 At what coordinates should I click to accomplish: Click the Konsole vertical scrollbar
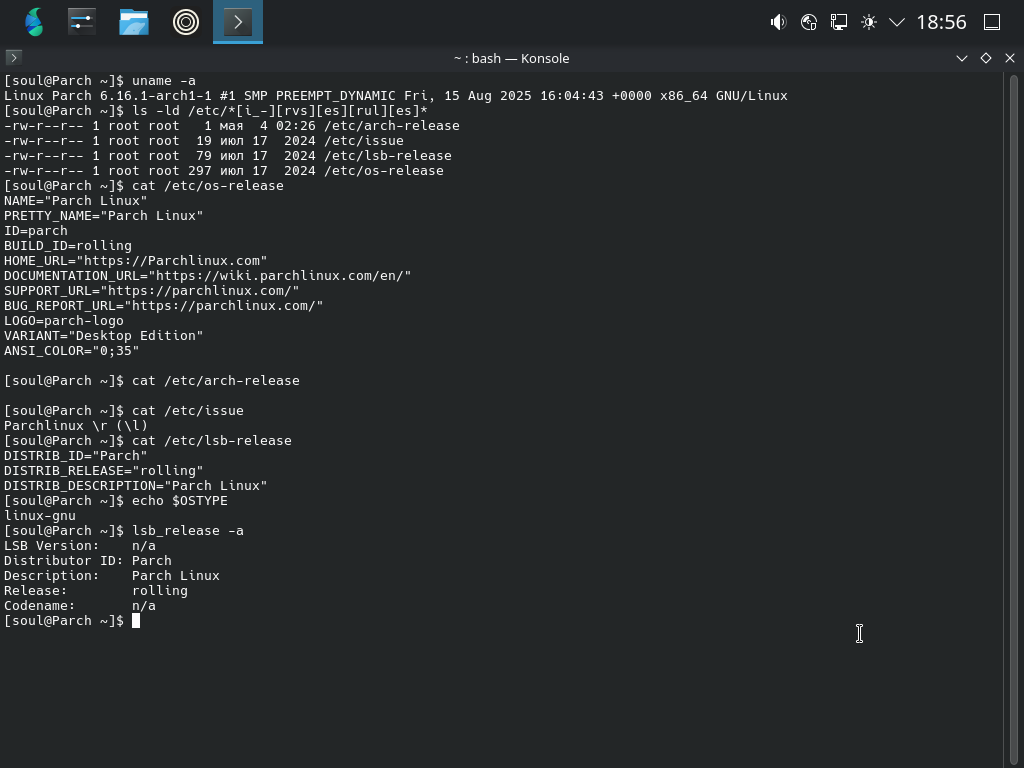coord(1014,421)
